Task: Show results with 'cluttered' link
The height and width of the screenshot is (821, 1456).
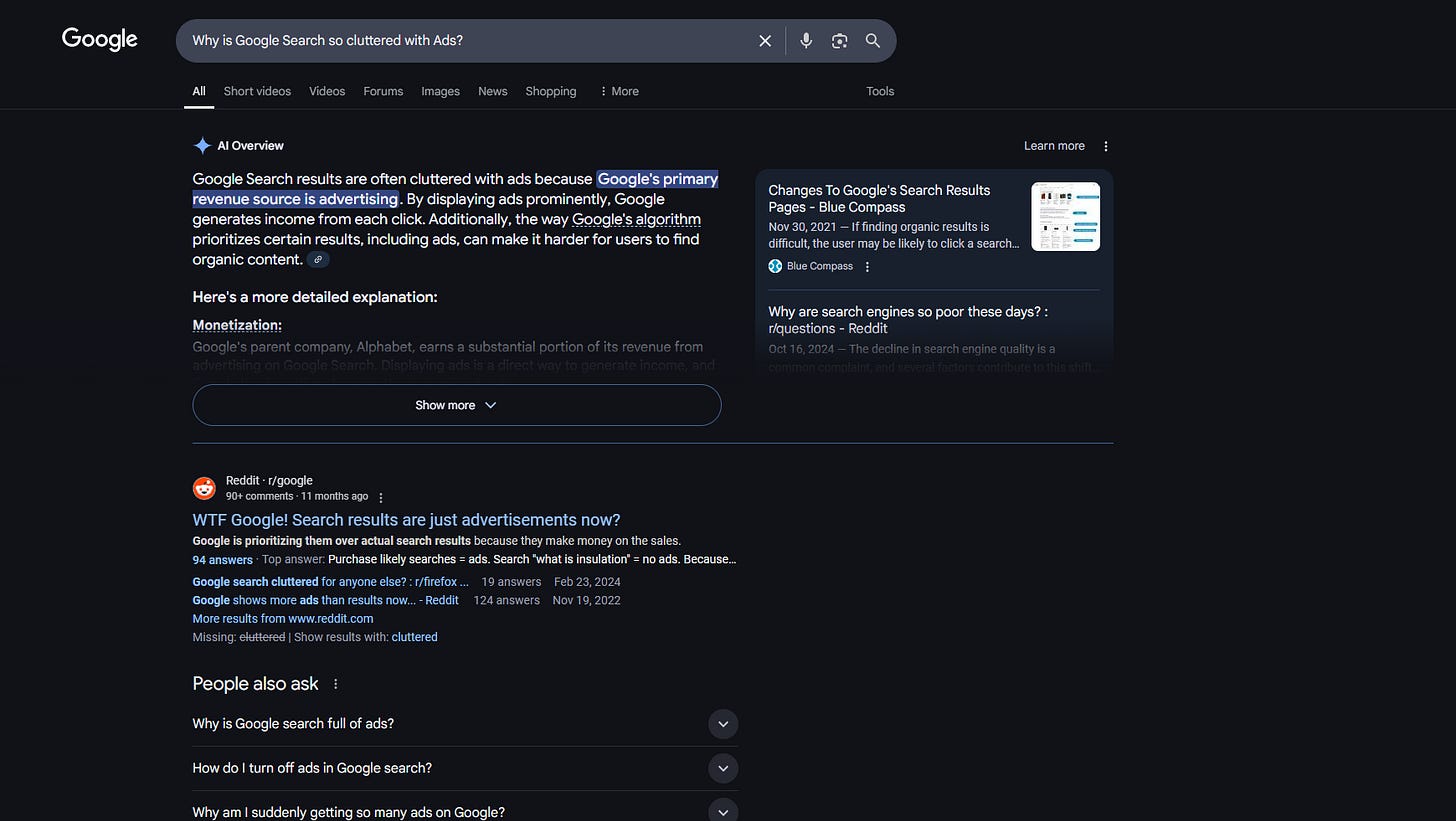Action: [414, 637]
